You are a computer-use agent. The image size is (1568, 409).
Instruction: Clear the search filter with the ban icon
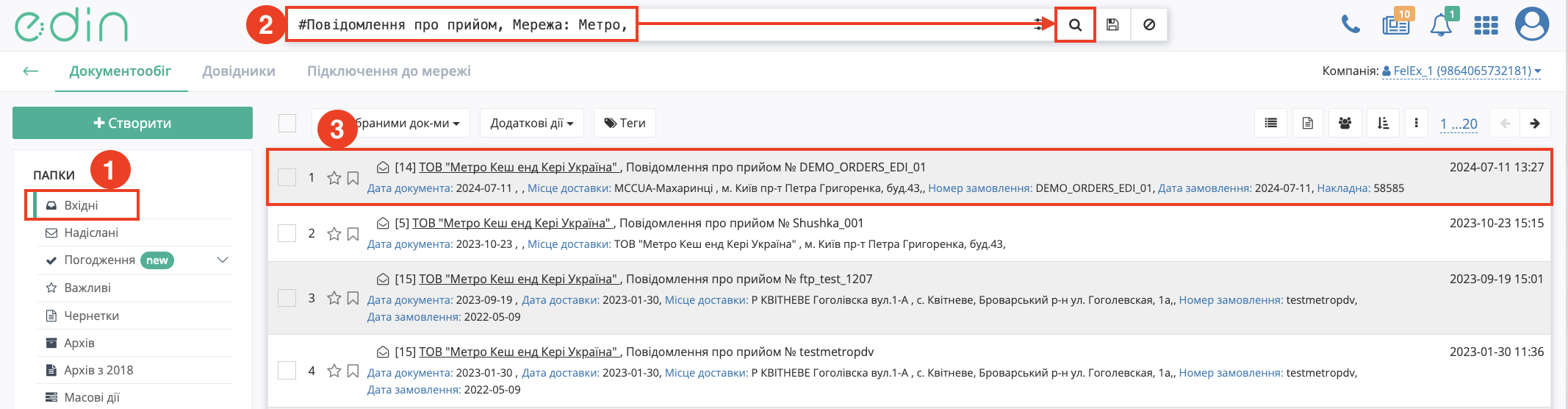pos(1149,25)
